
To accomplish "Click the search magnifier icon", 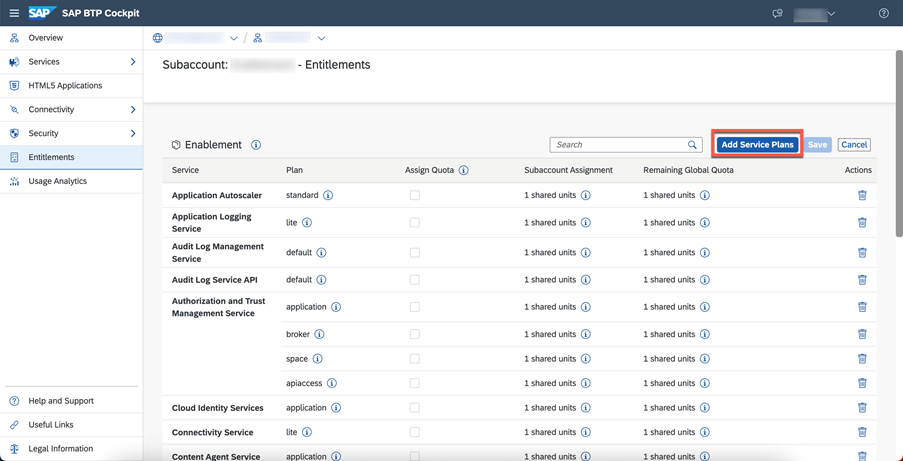I will [x=692, y=145].
